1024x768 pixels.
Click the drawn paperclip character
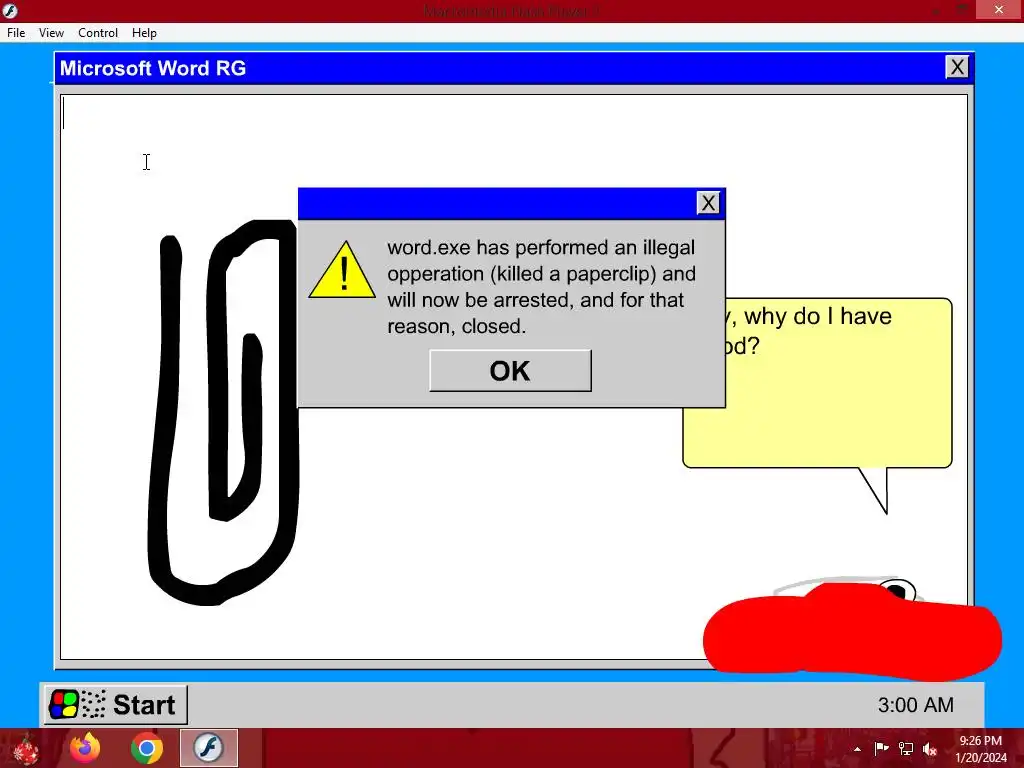(x=223, y=413)
